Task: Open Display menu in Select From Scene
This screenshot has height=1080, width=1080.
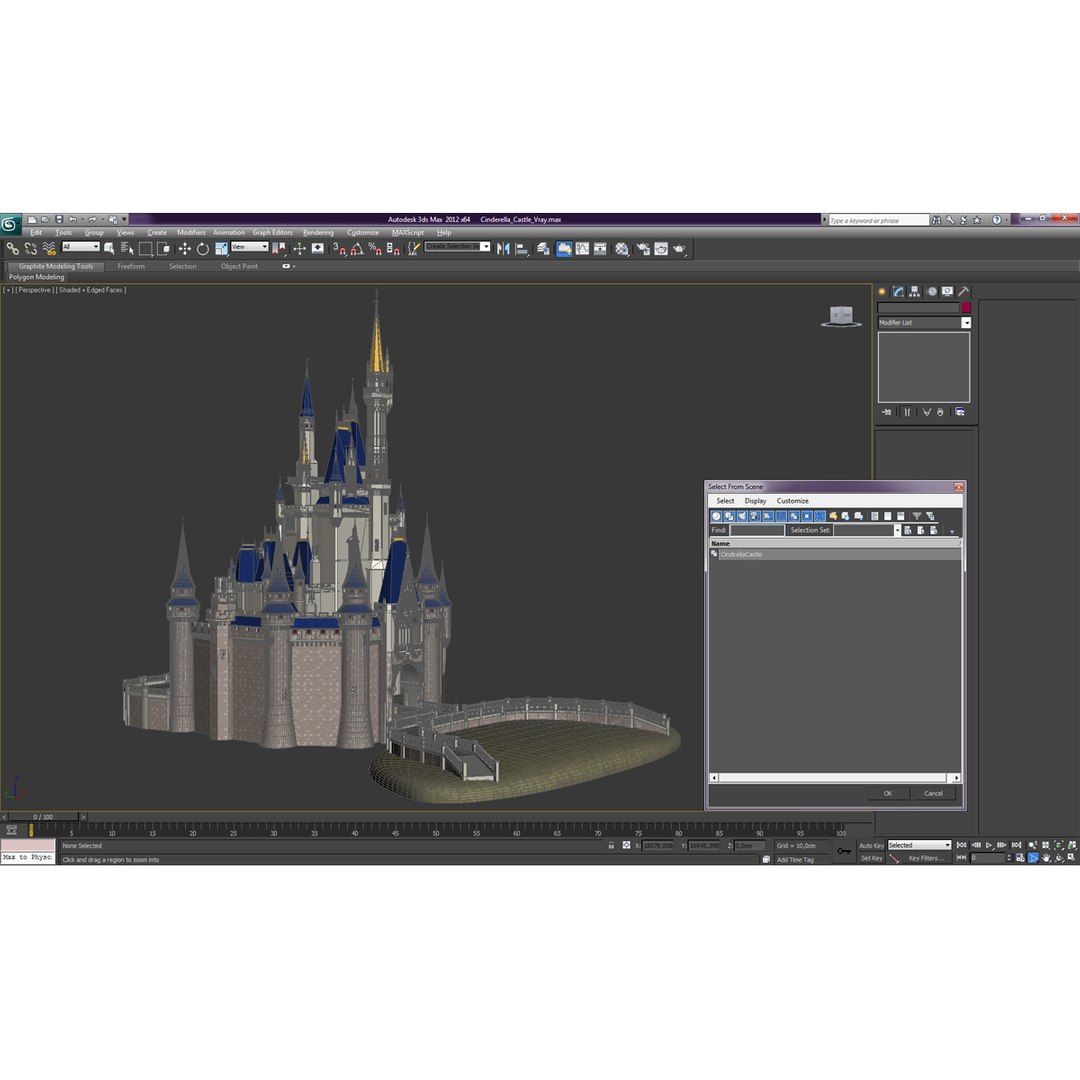Action: coord(755,501)
